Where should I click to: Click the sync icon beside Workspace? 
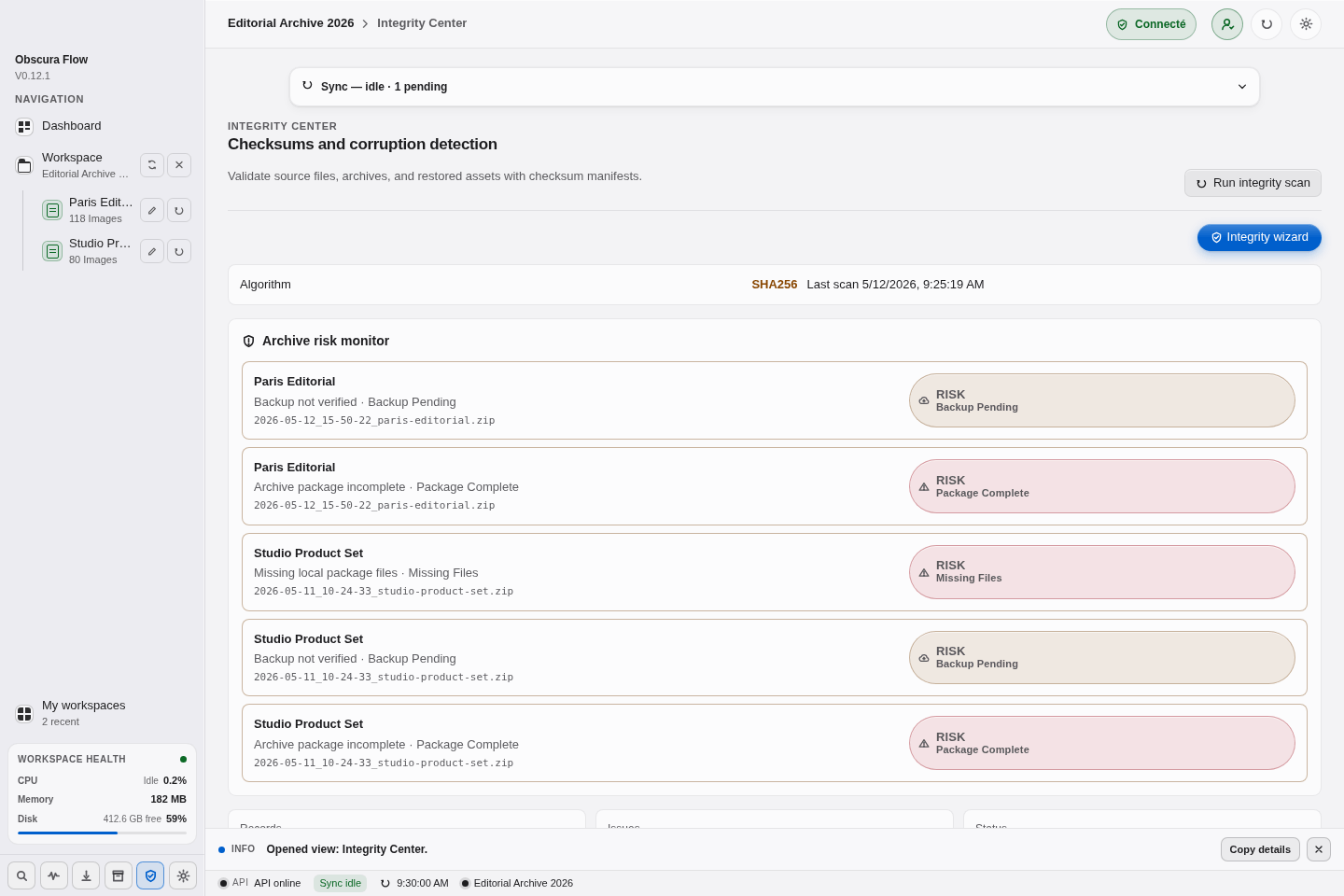(152, 165)
